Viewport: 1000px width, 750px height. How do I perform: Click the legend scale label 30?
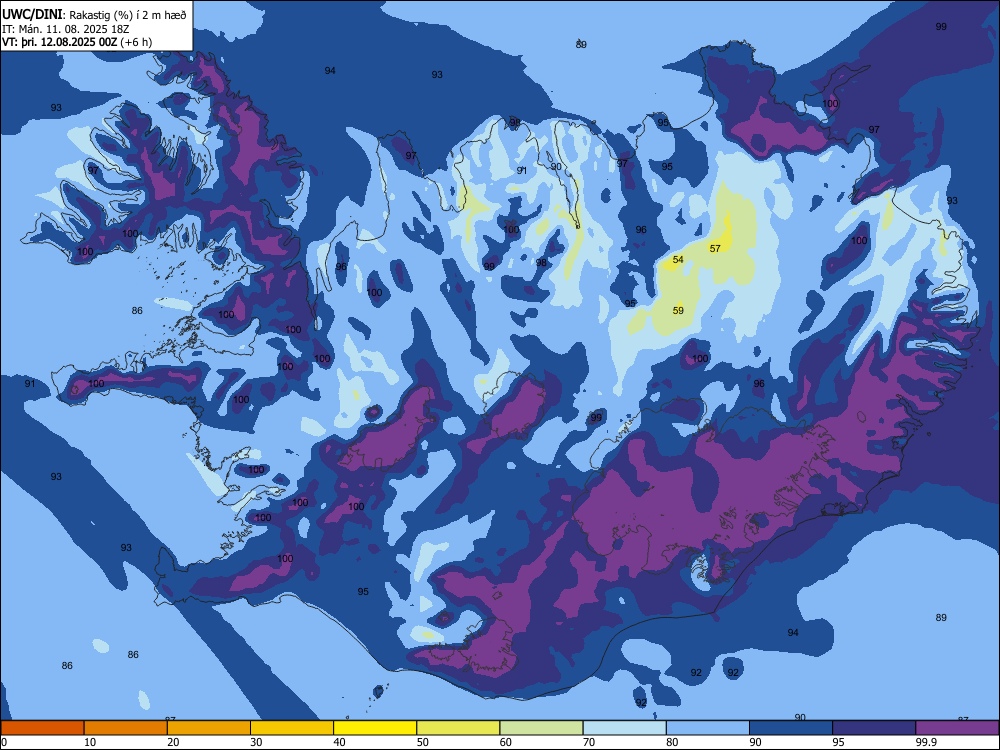pyautogui.click(x=256, y=742)
